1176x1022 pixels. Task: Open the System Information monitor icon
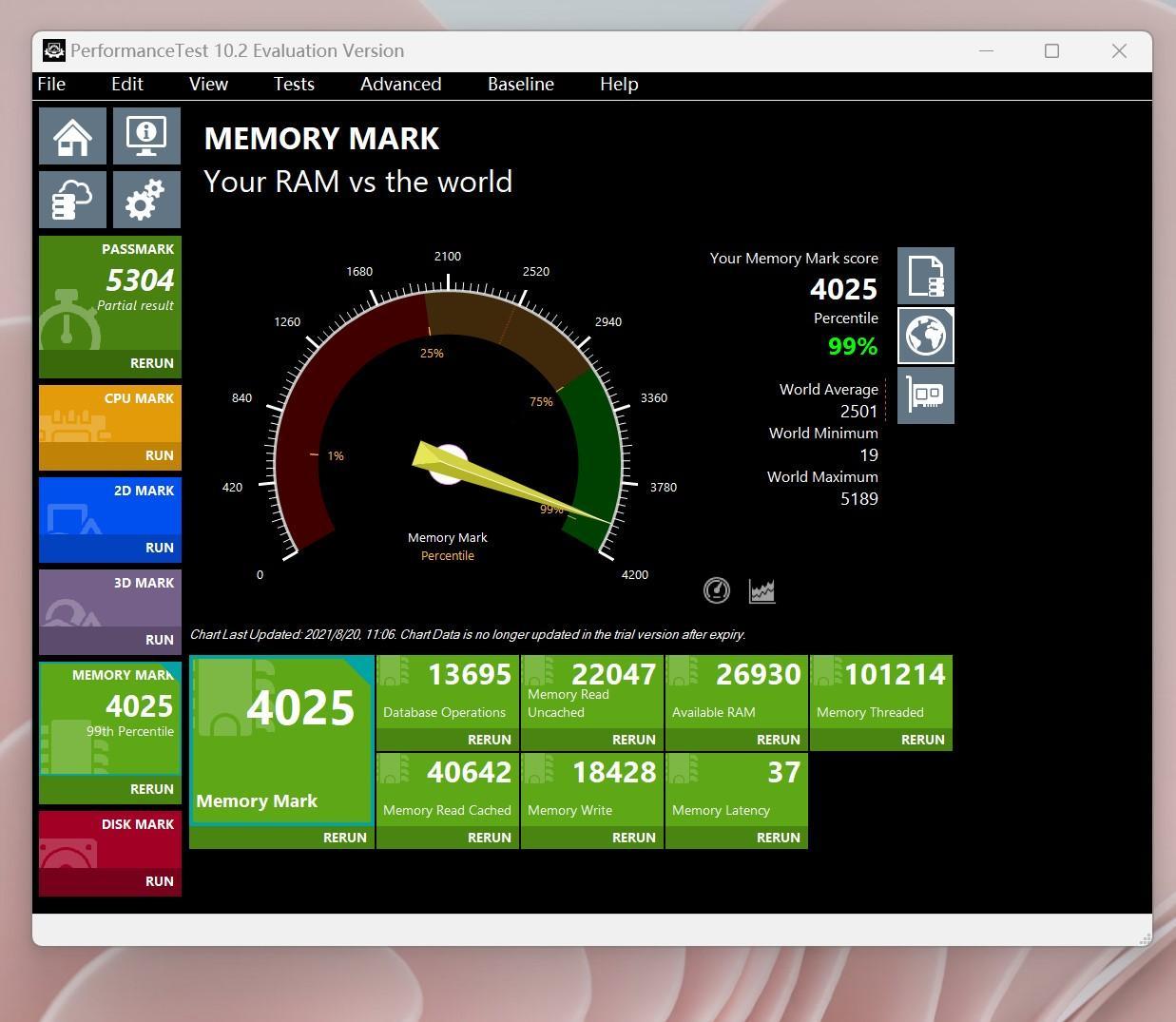[x=146, y=136]
